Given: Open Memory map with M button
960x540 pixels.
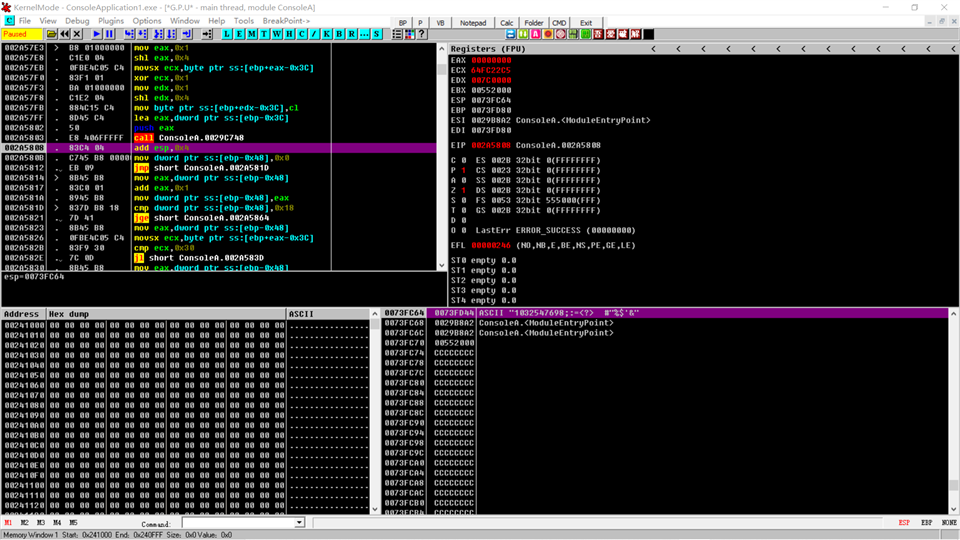Looking at the screenshot, I should [251, 34].
